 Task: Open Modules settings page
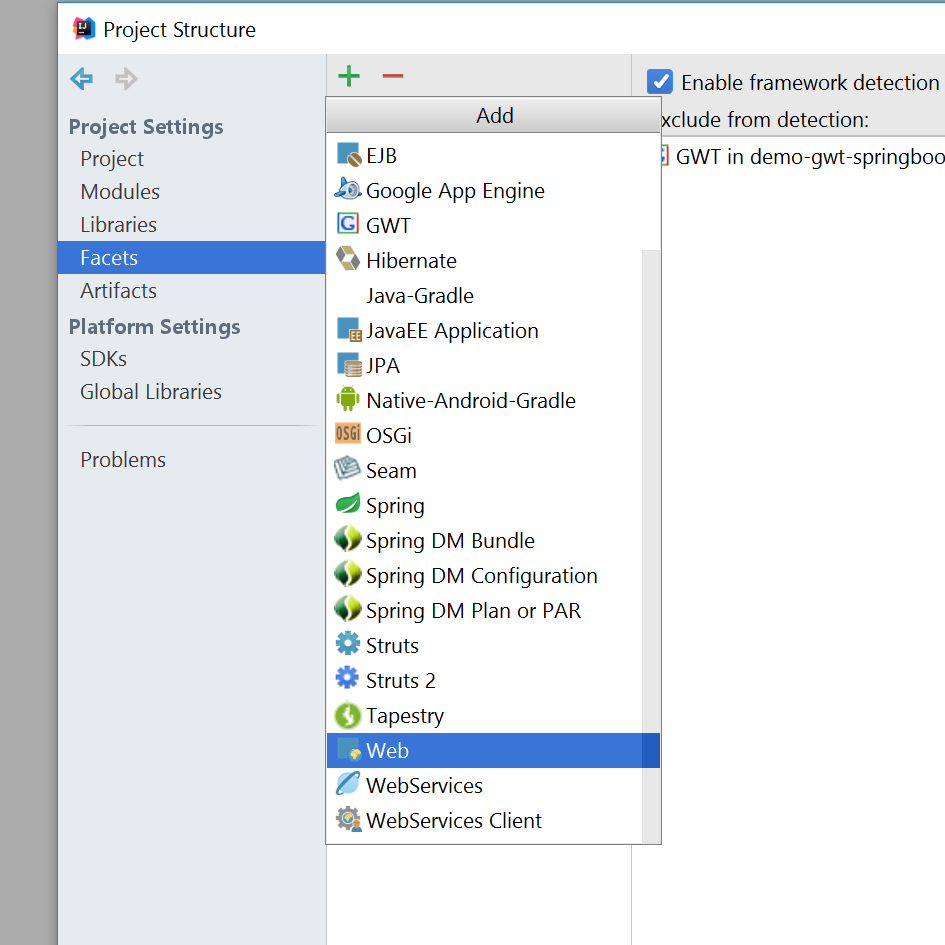pyautogui.click(x=192, y=192)
